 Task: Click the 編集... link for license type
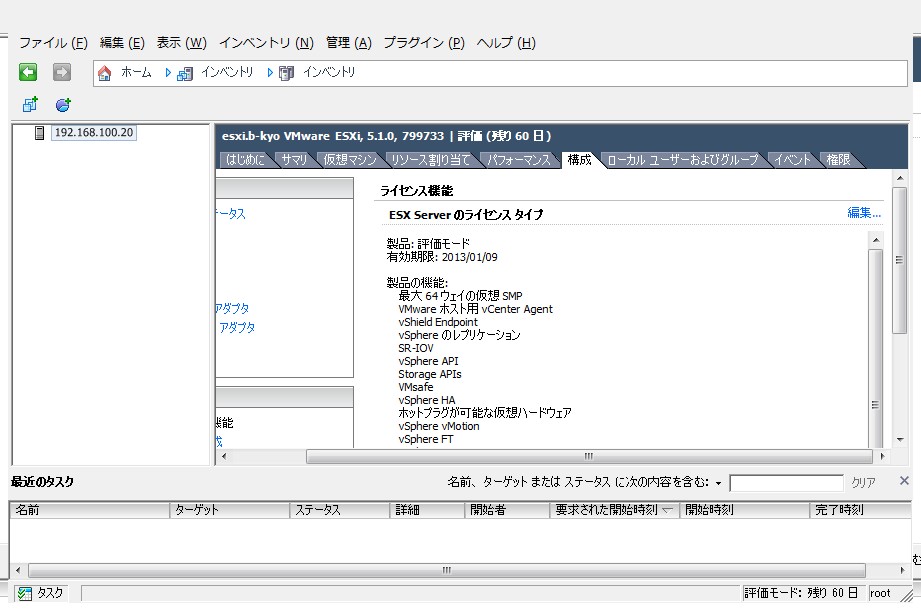[x=864, y=213]
